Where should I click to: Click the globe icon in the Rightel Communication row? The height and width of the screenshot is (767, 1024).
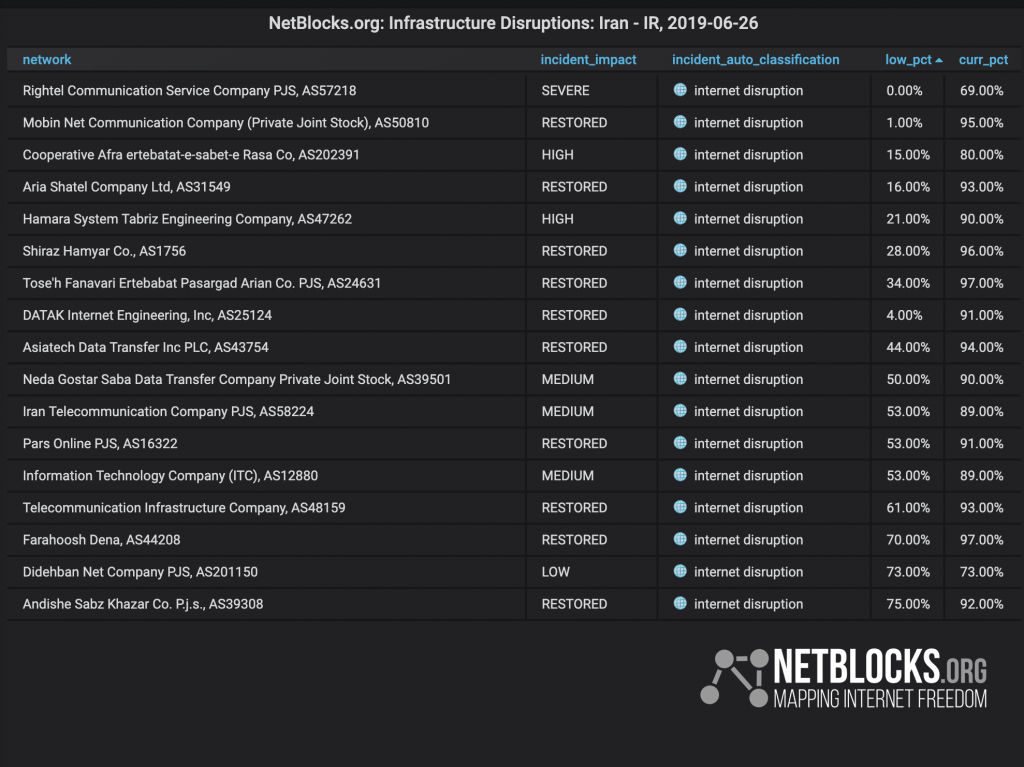680,90
